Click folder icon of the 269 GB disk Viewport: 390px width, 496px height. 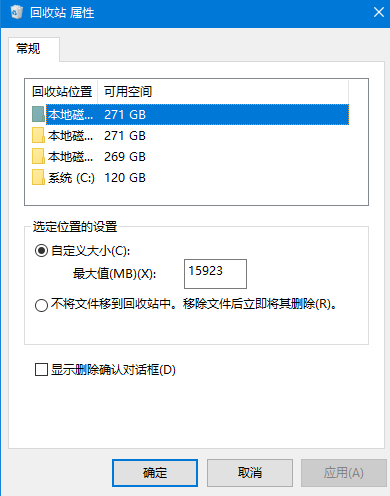[x=38, y=156]
